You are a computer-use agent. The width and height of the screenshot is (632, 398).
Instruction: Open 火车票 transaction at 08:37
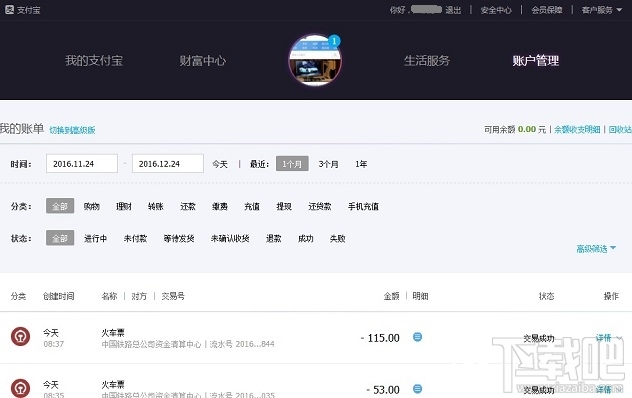113,333
